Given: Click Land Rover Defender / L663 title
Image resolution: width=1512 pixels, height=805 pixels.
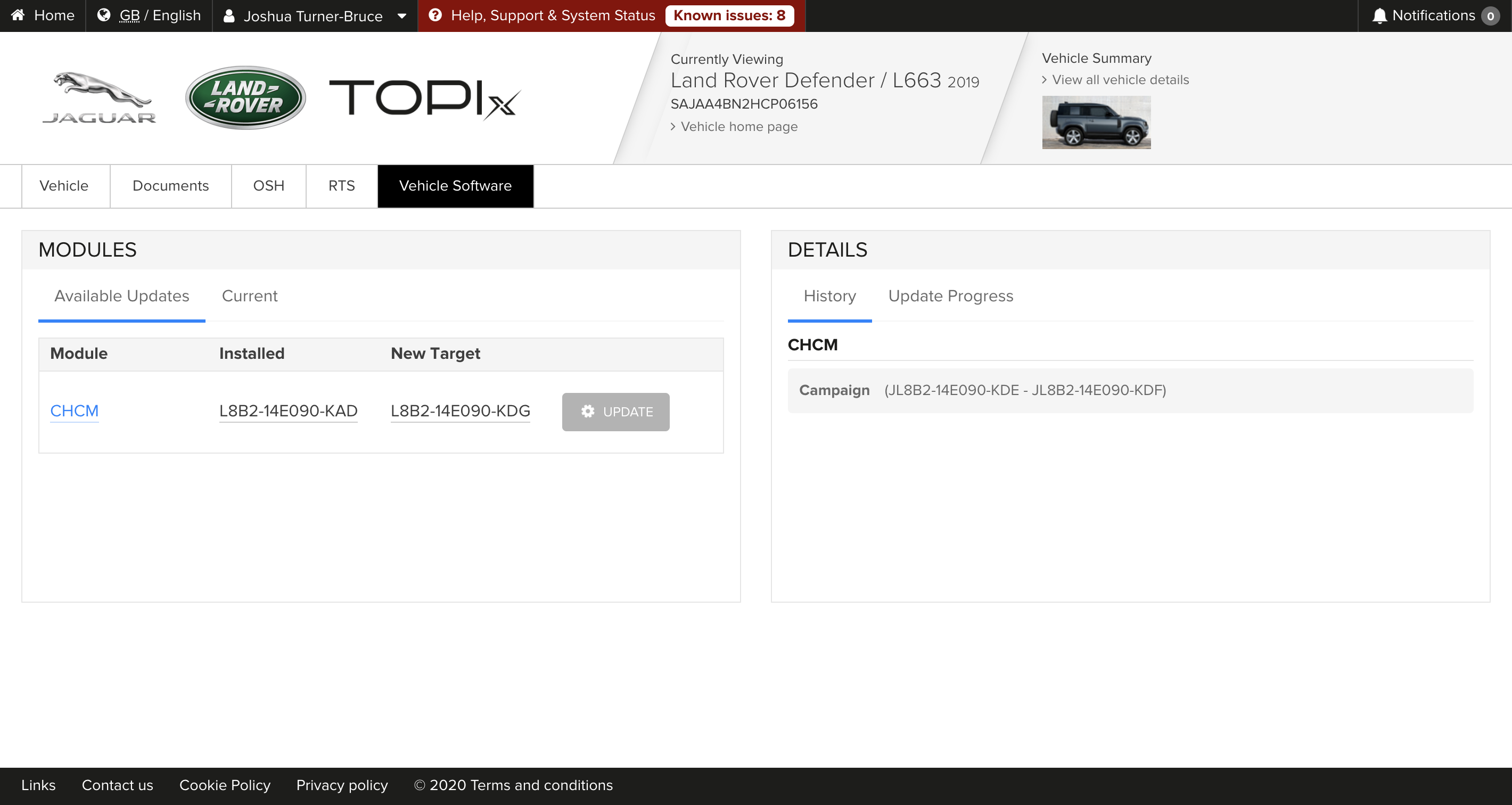Looking at the screenshot, I should point(825,80).
